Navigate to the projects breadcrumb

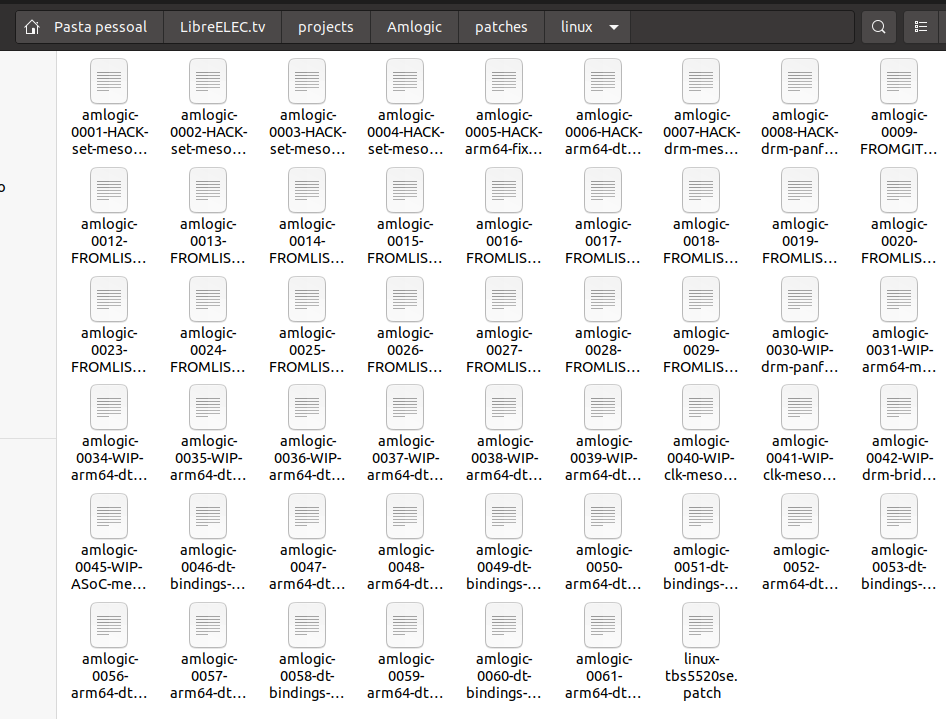[x=325, y=27]
